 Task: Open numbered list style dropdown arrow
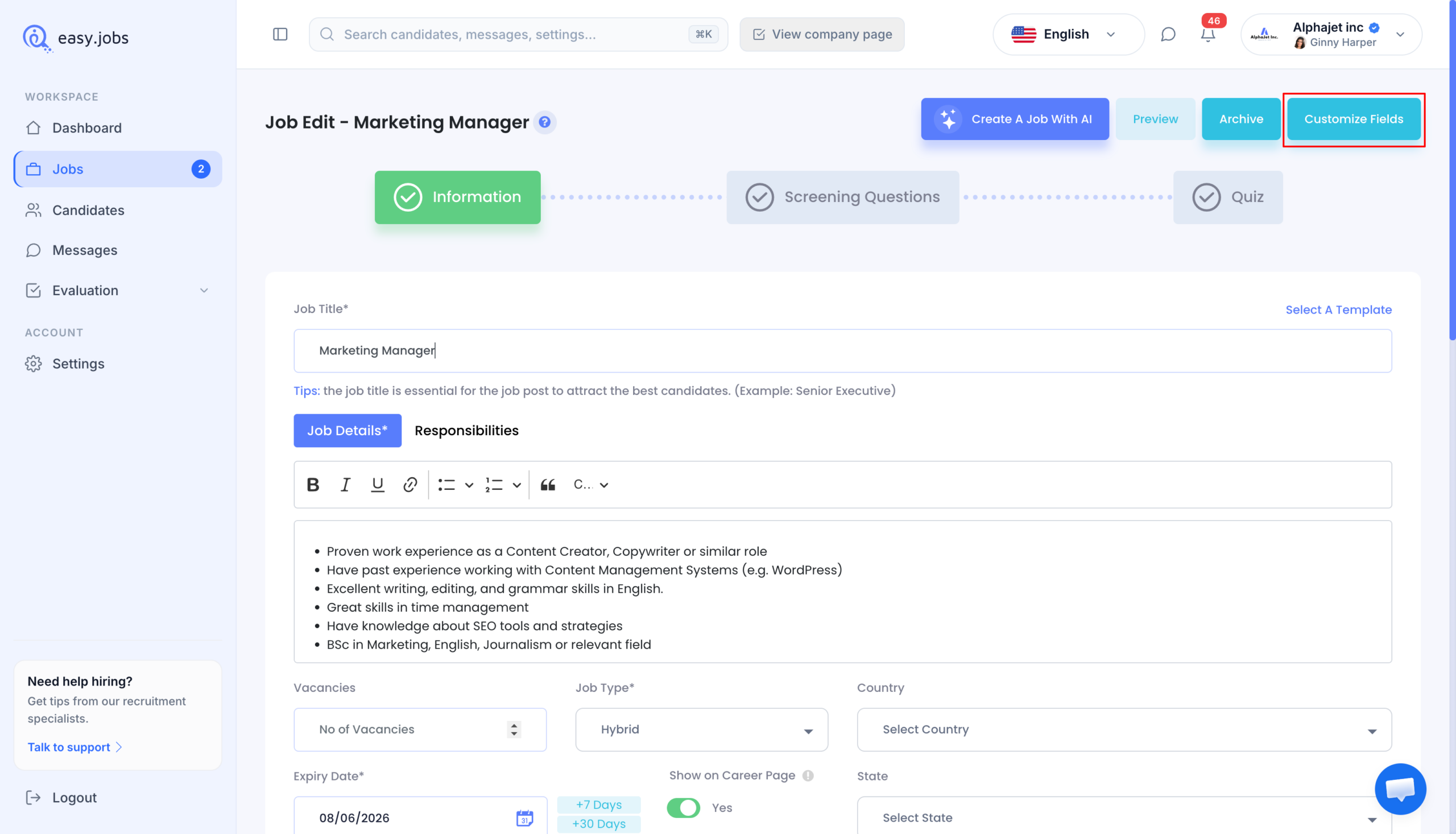click(x=516, y=485)
